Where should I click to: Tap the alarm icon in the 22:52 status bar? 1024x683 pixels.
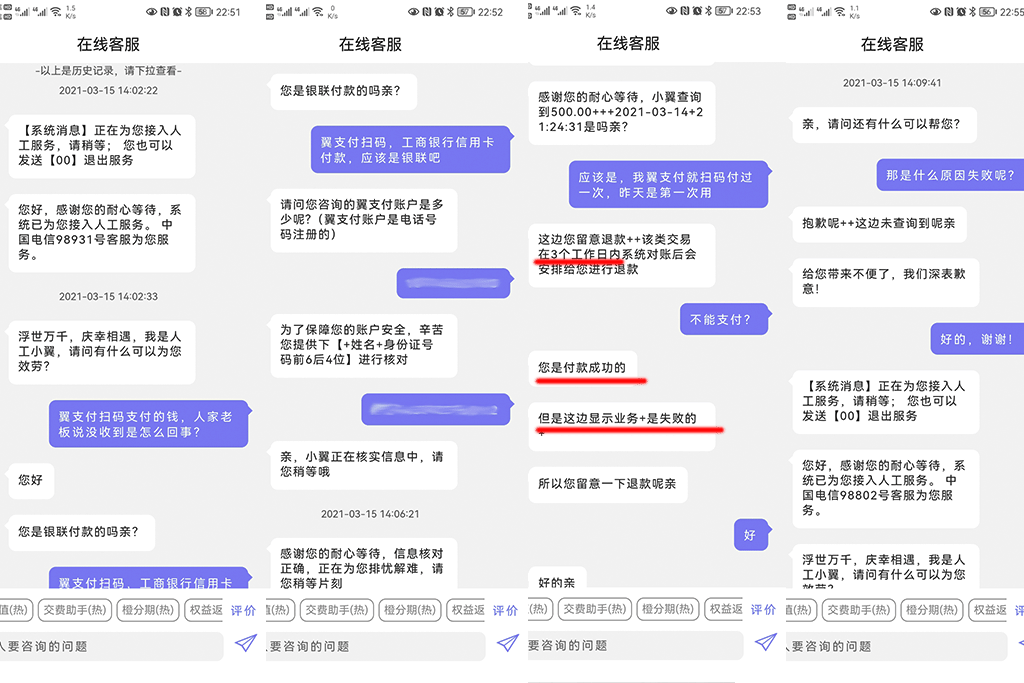tap(439, 12)
